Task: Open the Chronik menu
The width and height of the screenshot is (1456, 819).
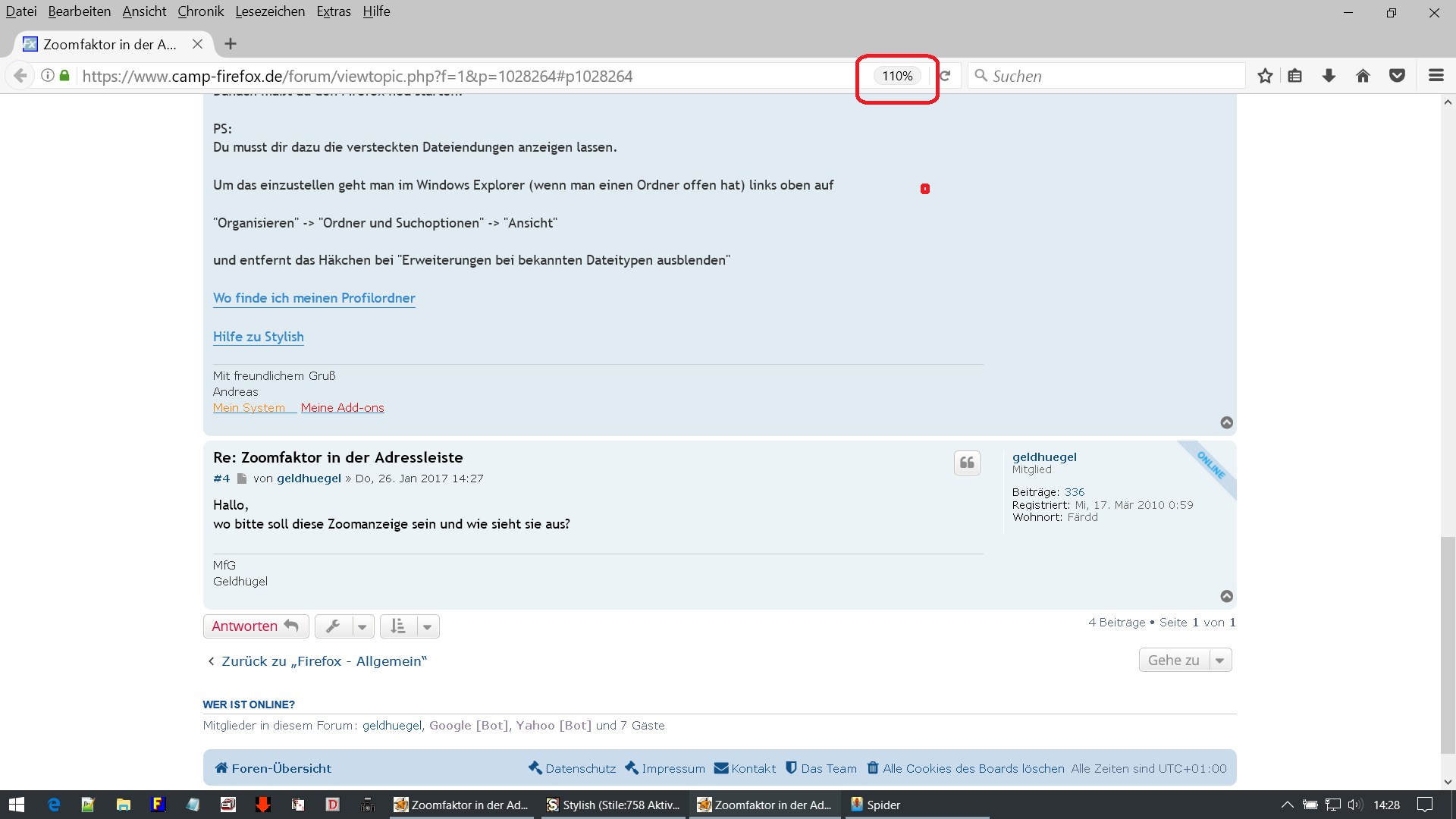Action: pyautogui.click(x=200, y=11)
